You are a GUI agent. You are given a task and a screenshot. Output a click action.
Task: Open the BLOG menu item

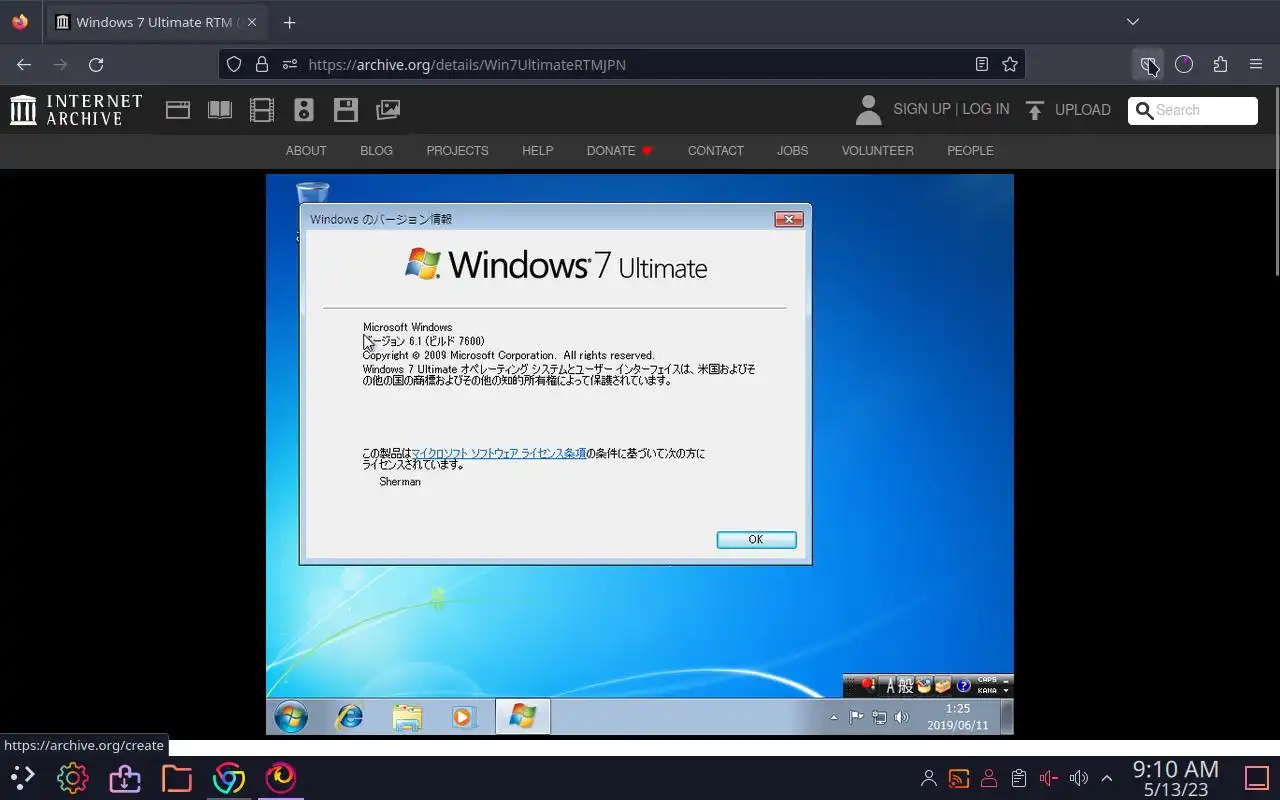coord(376,151)
